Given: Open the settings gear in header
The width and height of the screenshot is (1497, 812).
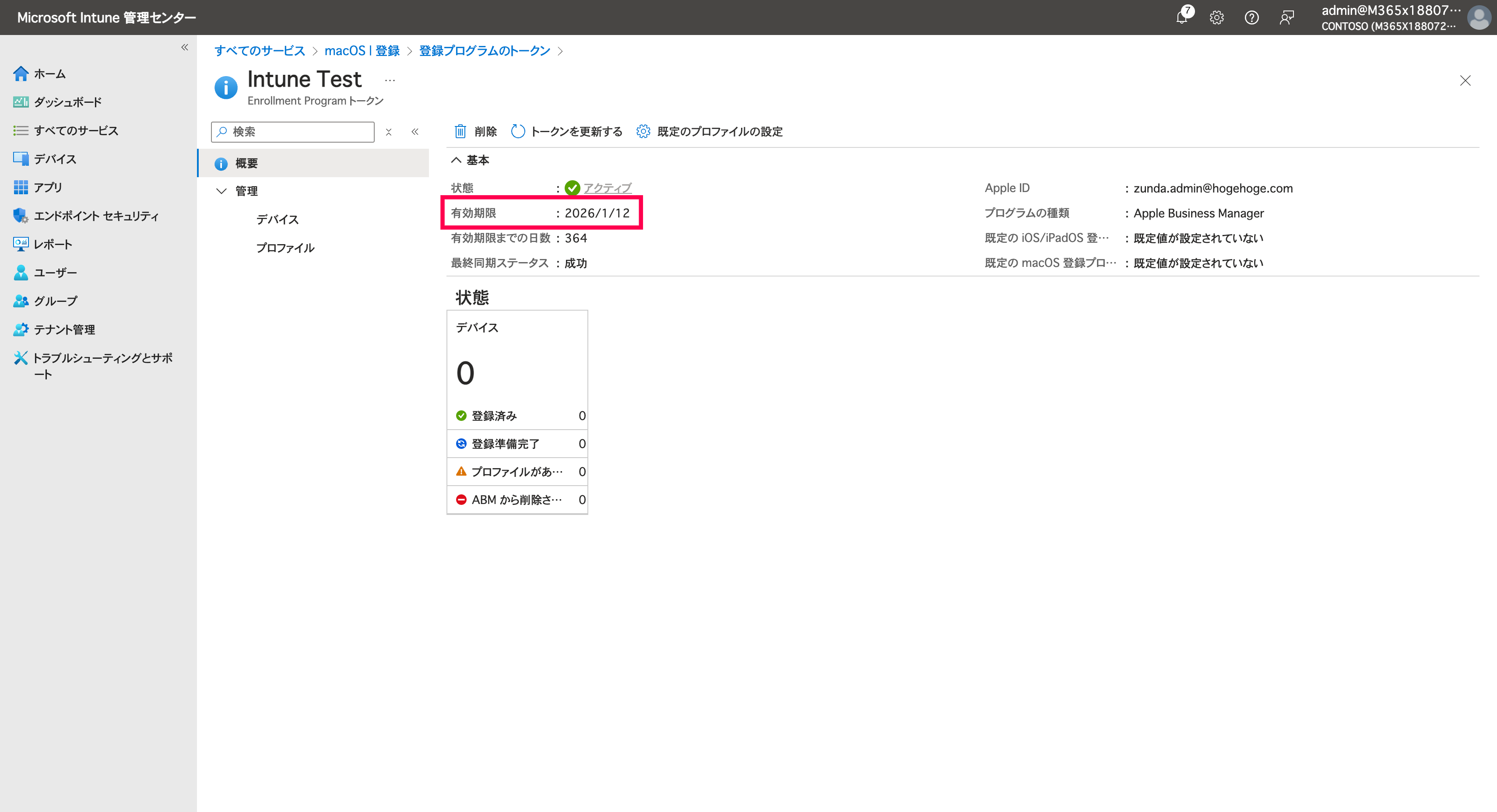Looking at the screenshot, I should [1216, 17].
